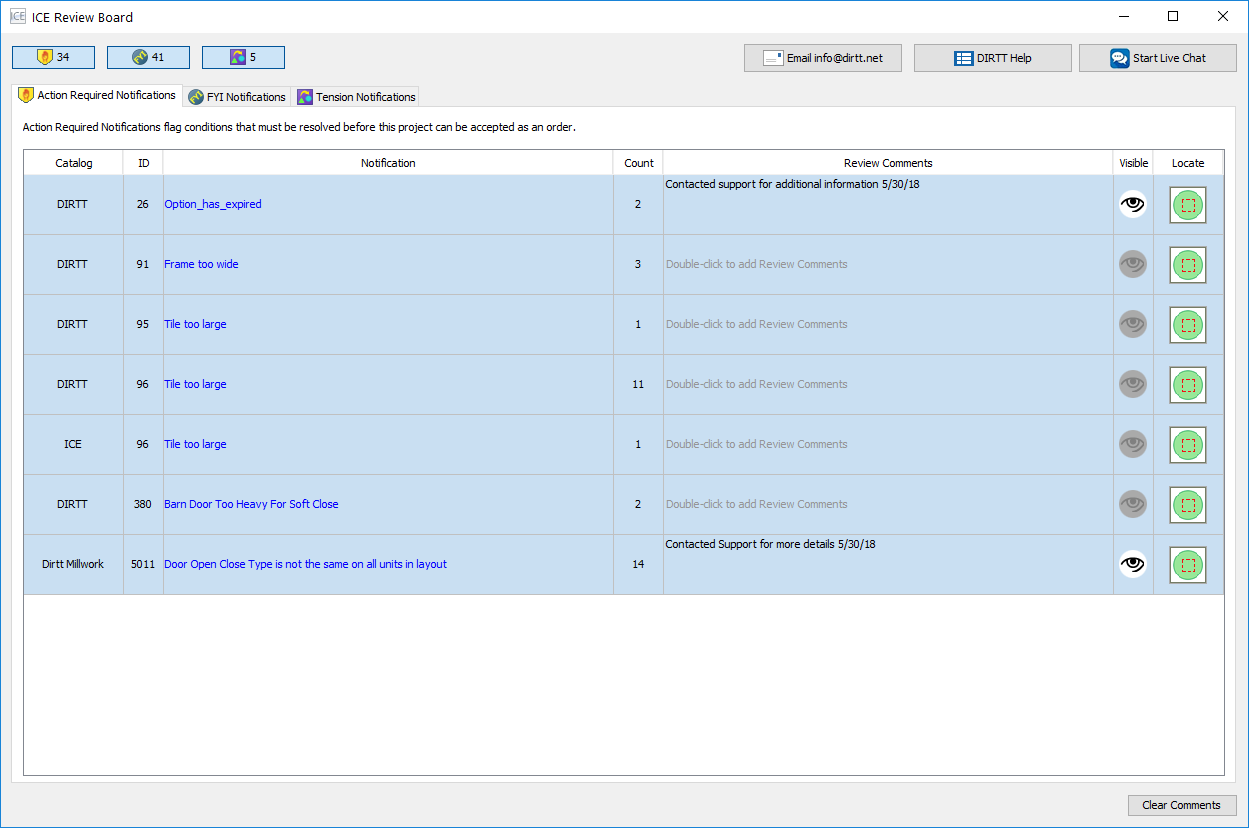Open DIRTT Tile too large notification, count 11
The width and height of the screenshot is (1249, 828).
pos(195,384)
